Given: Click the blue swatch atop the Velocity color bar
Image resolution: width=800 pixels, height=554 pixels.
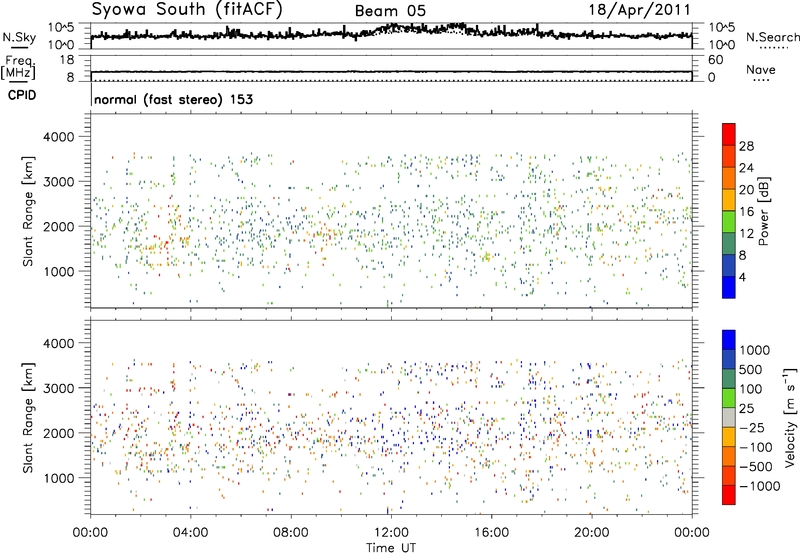Looking at the screenshot, I should [x=729, y=340].
